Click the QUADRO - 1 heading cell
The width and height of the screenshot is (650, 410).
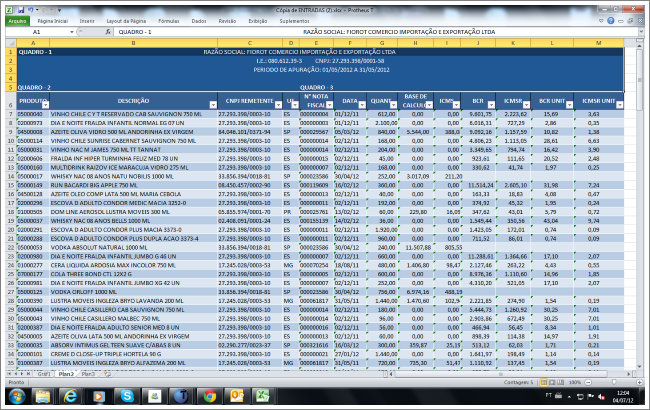click(33, 52)
